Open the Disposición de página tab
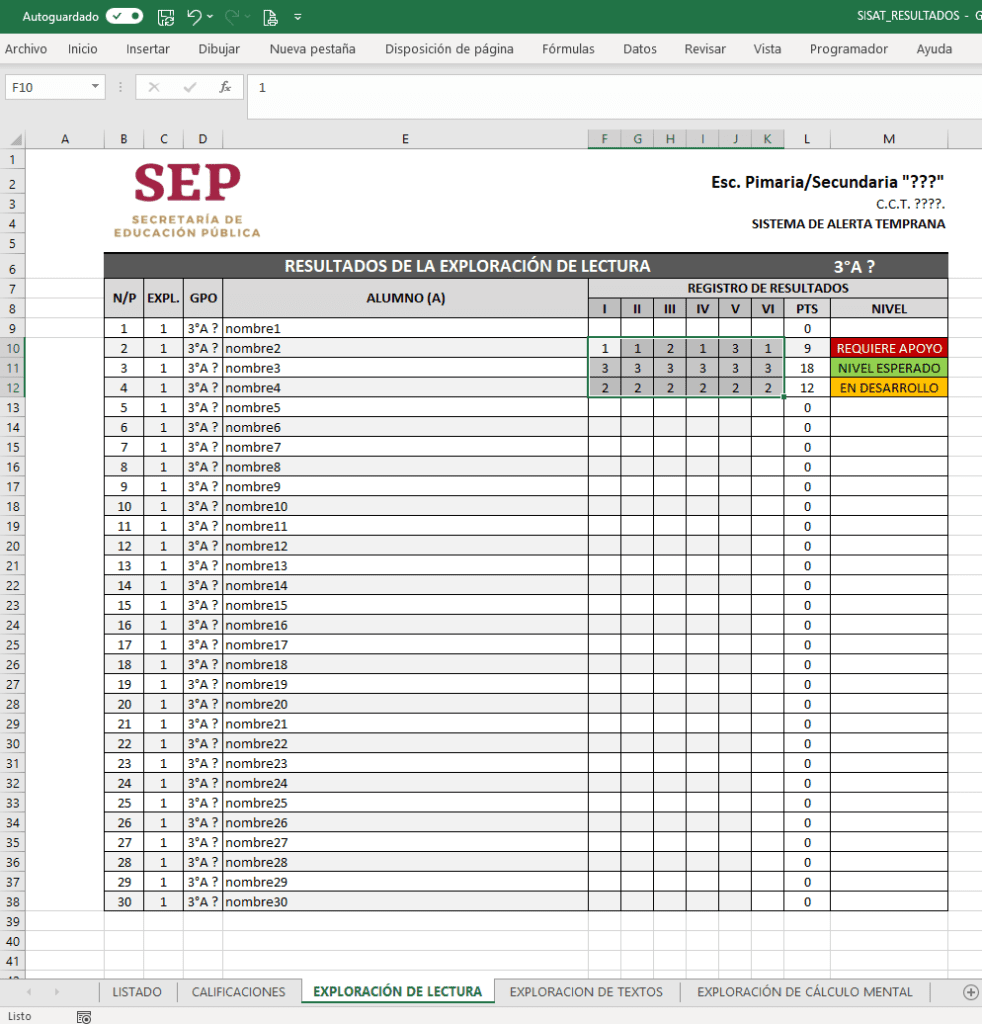Screen dimensions: 982x1024 [x=449, y=49]
